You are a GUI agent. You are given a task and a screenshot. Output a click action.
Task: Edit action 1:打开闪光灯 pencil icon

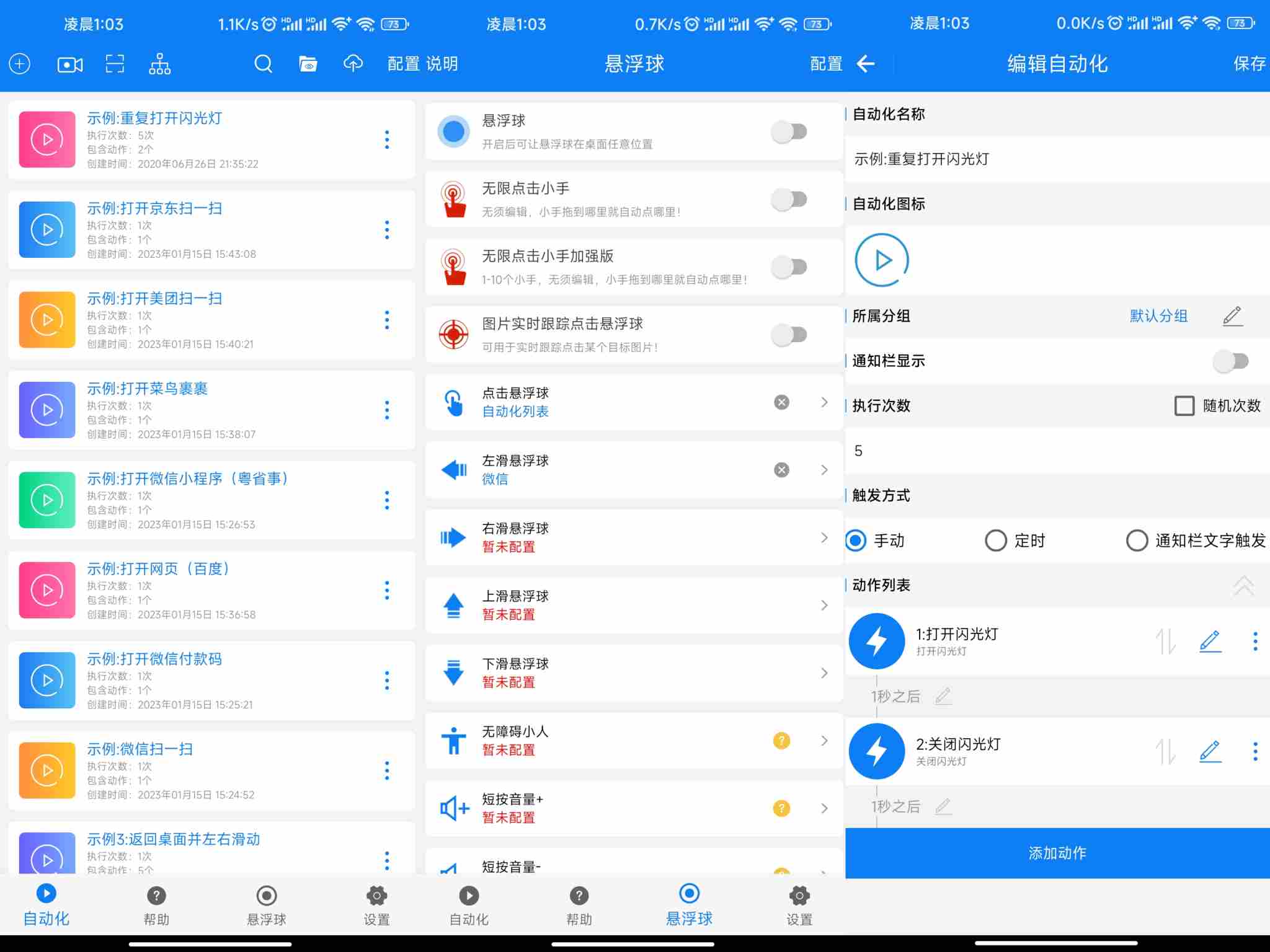pyautogui.click(x=1210, y=641)
